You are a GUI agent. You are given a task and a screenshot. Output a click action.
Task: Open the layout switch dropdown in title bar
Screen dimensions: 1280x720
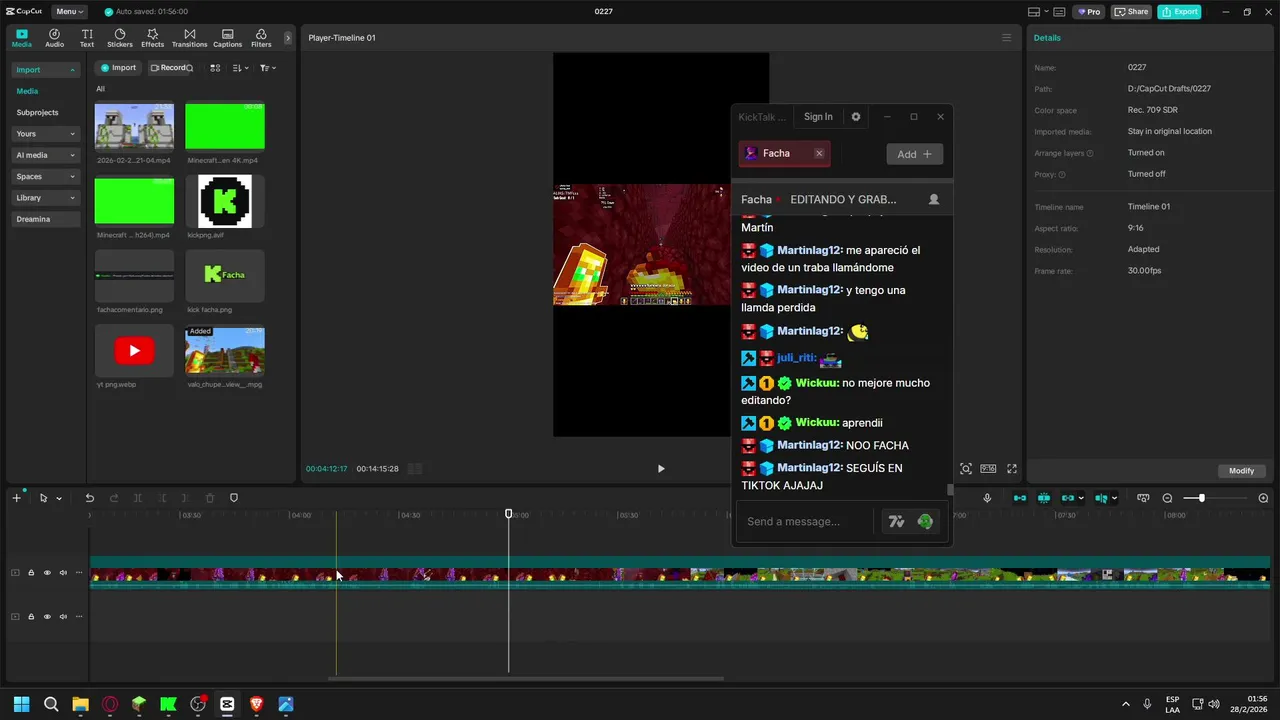click(x=1039, y=12)
